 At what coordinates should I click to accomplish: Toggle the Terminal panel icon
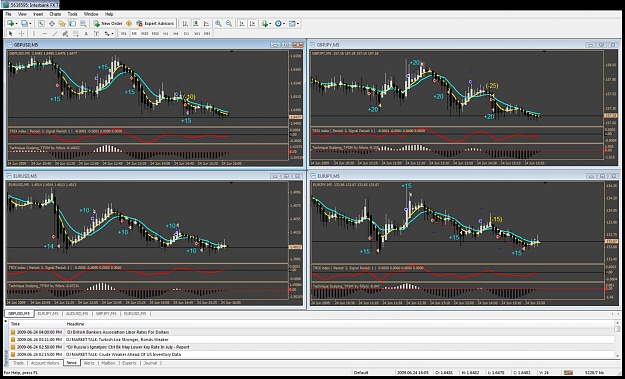[x=73, y=24]
